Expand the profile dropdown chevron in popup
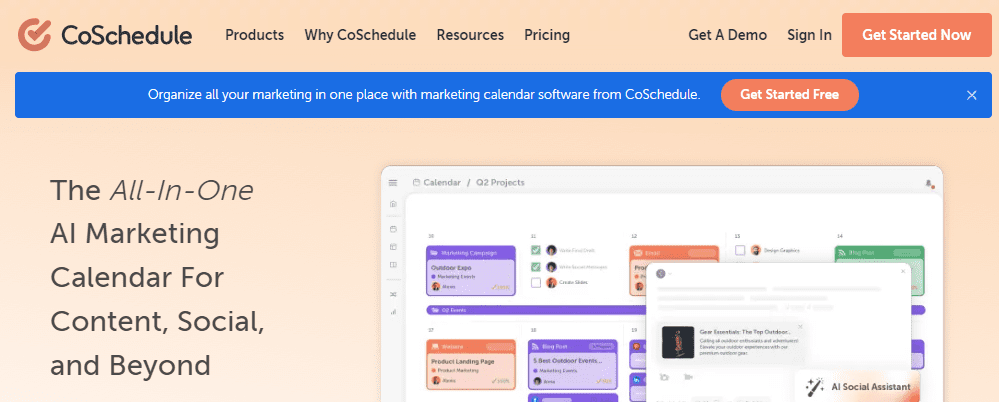Image resolution: width=999 pixels, height=402 pixels. 671,274
